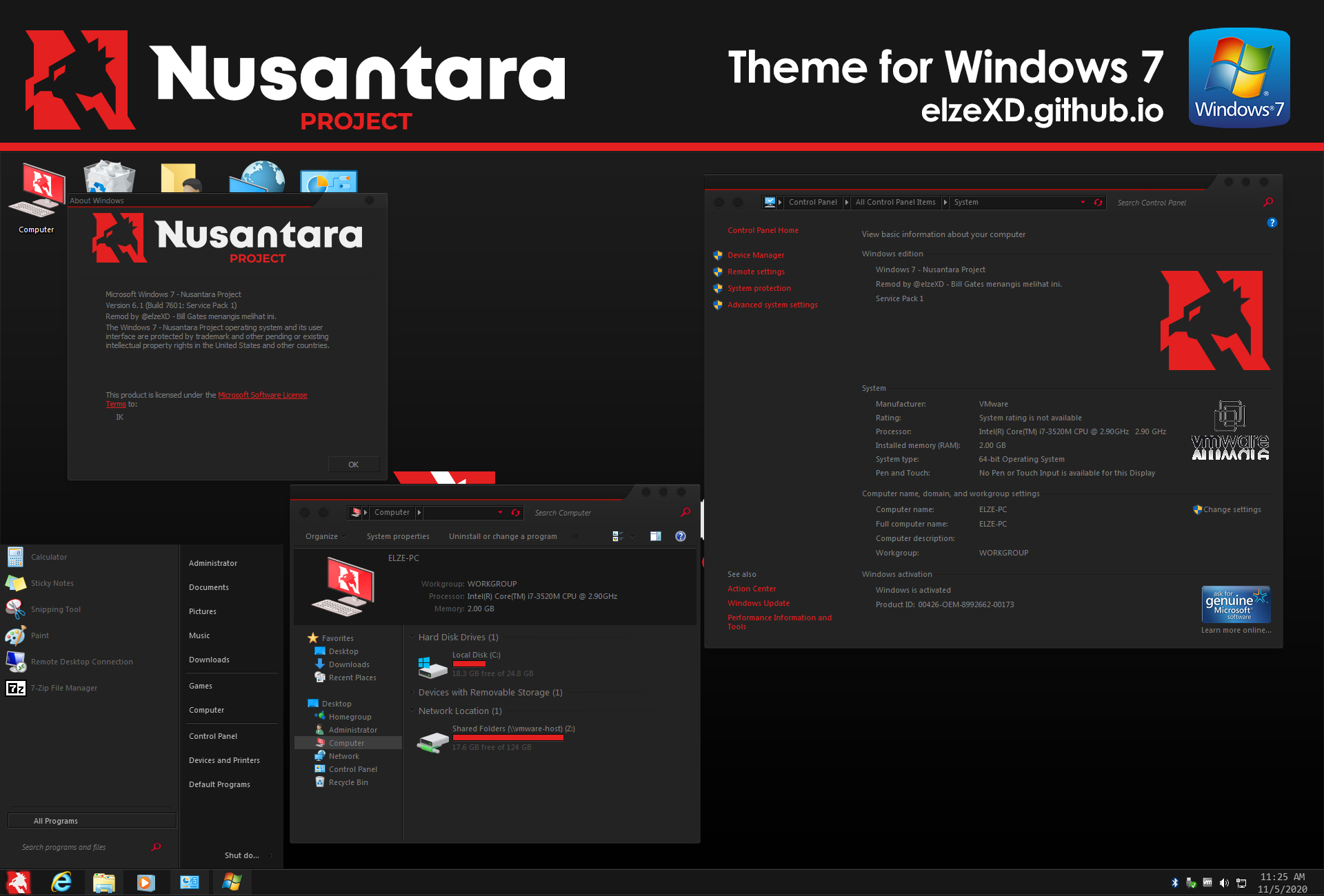Expand Devices with Removable Storage group
This screenshot has height=896, width=1324.
click(x=412, y=693)
